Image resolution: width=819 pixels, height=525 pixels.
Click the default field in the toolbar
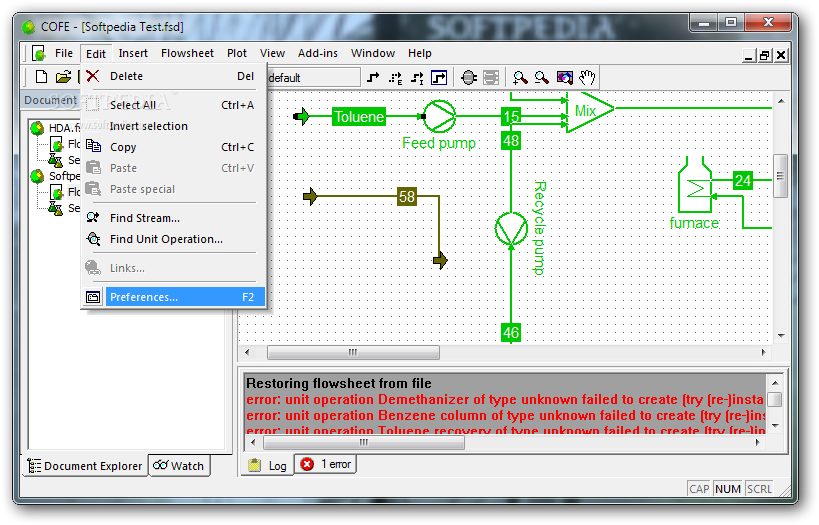(x=313, y=78)
